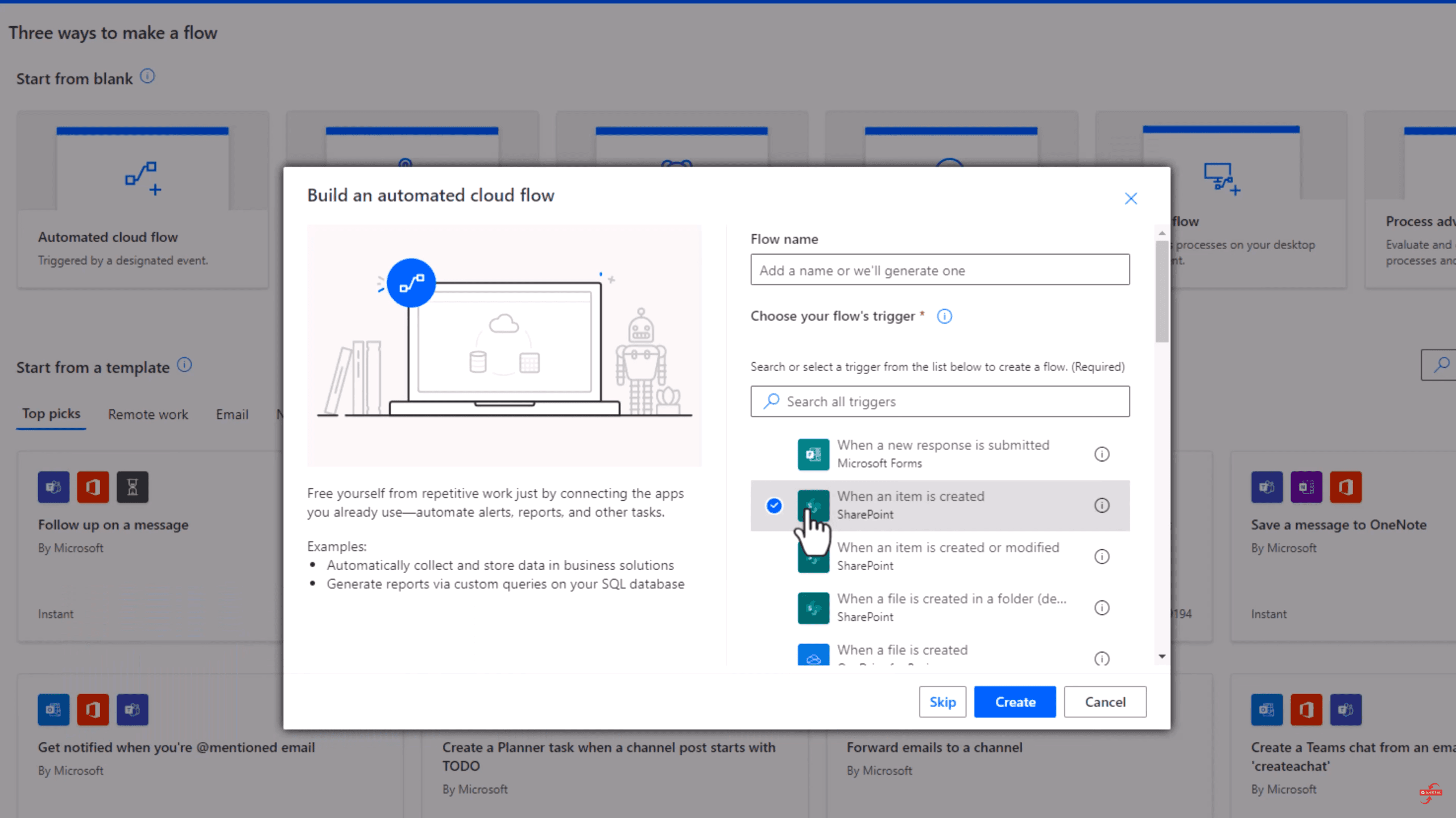Screen dimensions: 1456x818
Task: Open info for When a new response is submitted
Action: click(x=1102, y=454)
